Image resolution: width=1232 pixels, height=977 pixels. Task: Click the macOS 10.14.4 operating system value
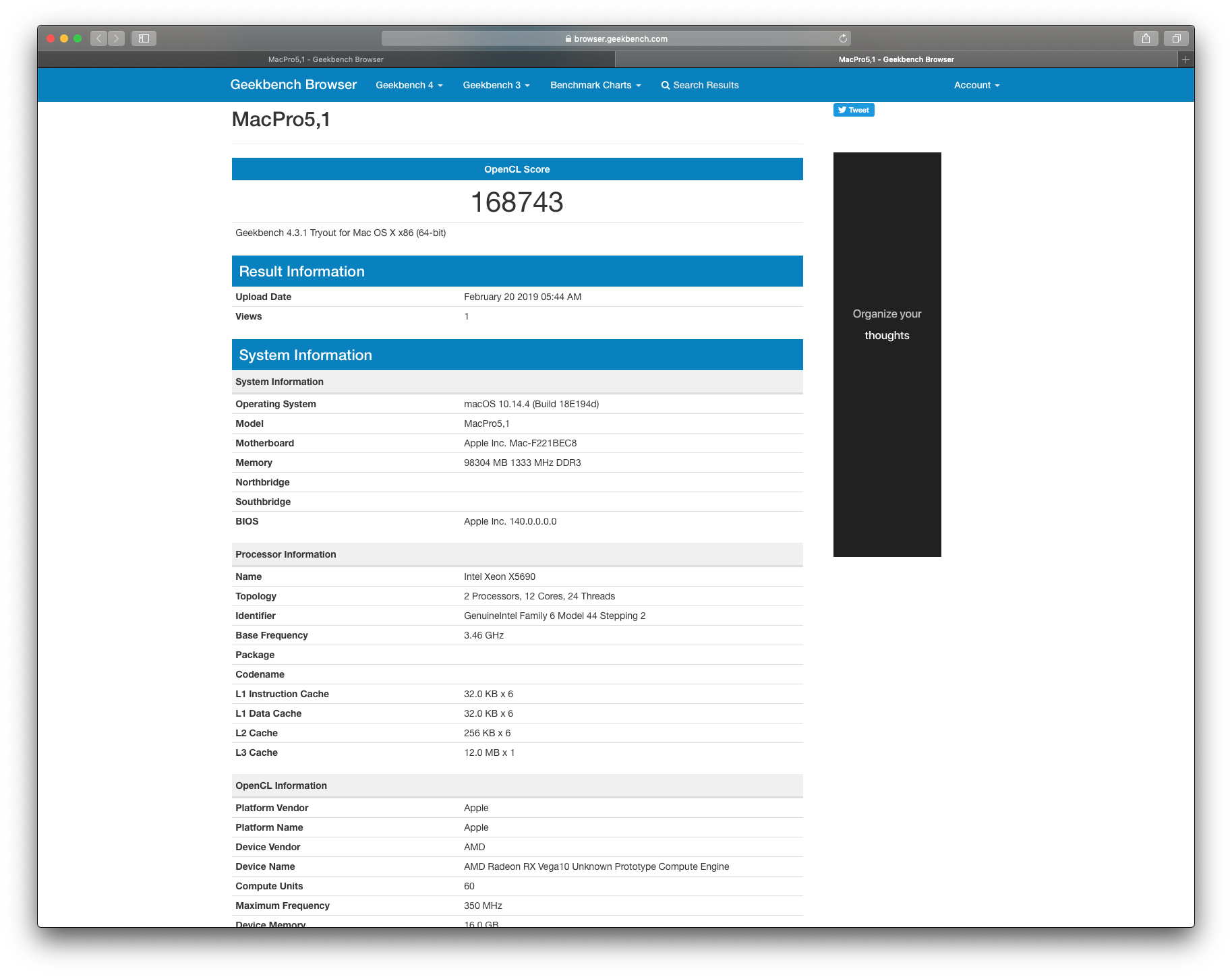click(531, 404)
